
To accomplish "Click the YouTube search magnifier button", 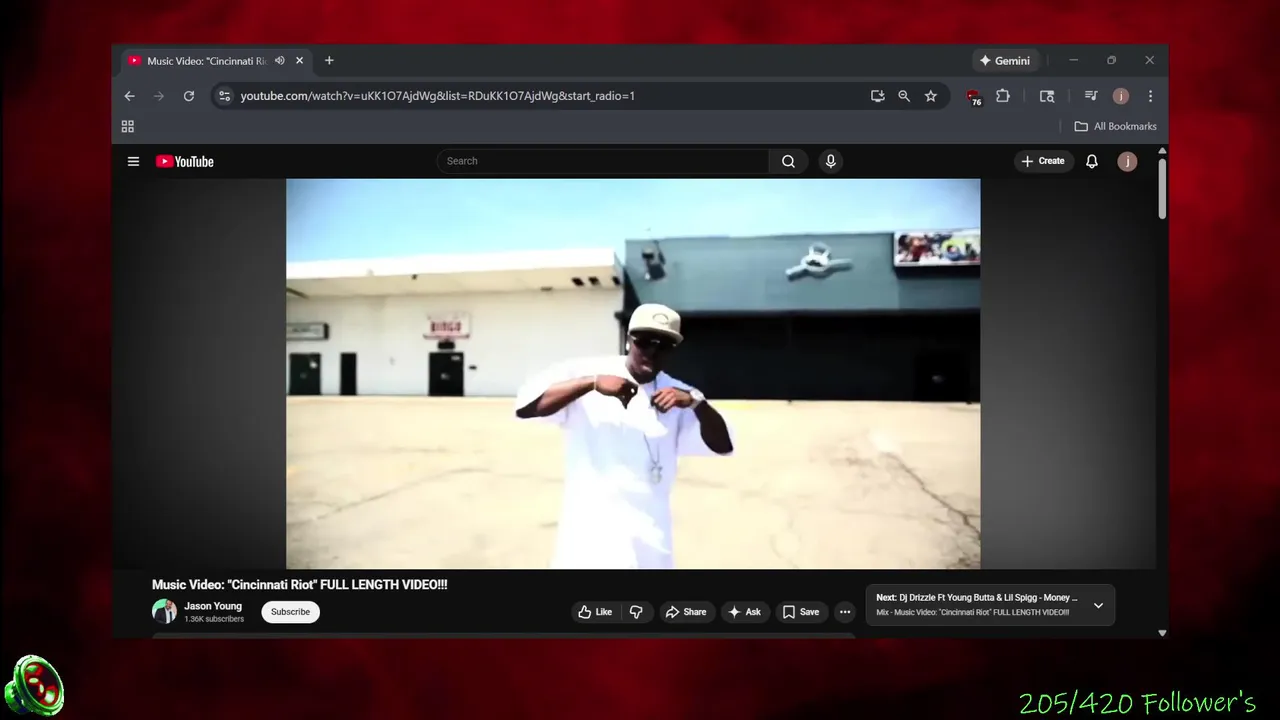I will click(x=789, y=161).
